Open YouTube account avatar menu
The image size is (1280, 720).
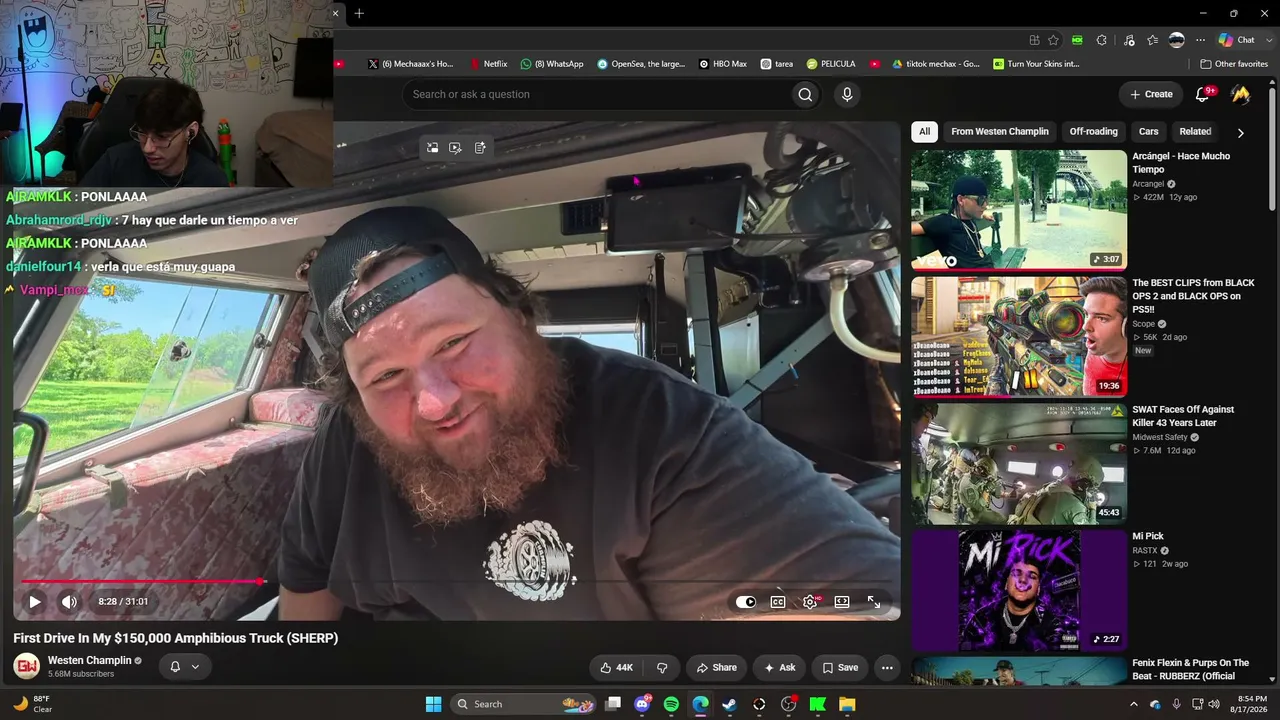tap(1241, 94)
